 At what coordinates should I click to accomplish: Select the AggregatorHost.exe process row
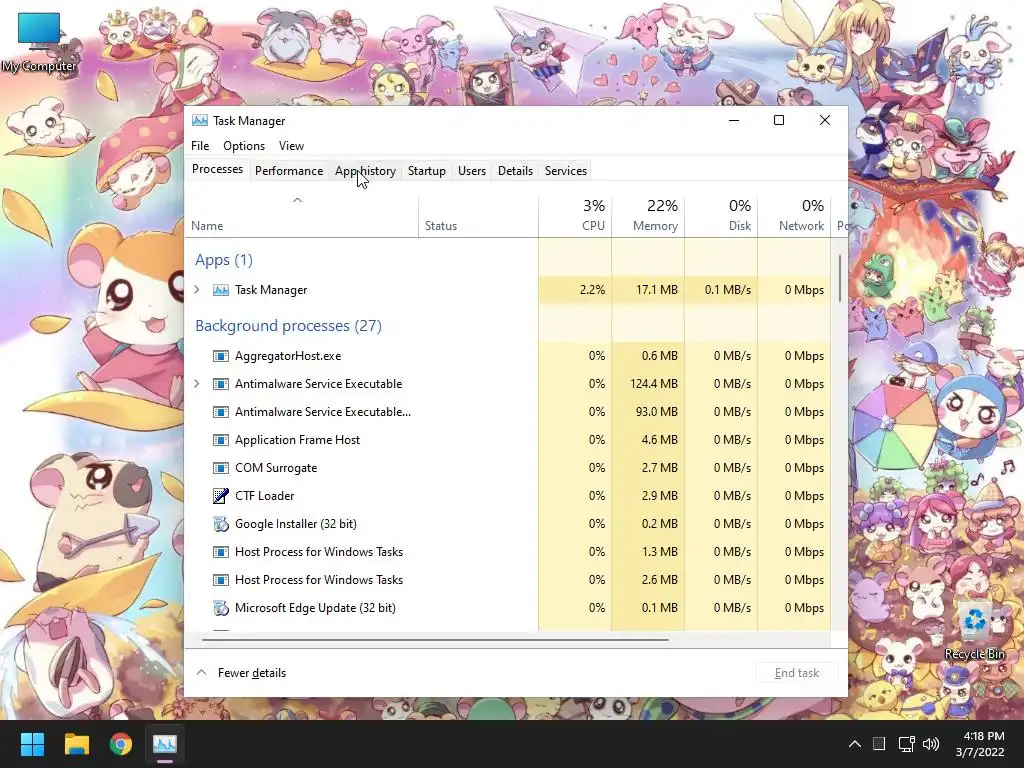pyautogui.click(x=508, y=356)
